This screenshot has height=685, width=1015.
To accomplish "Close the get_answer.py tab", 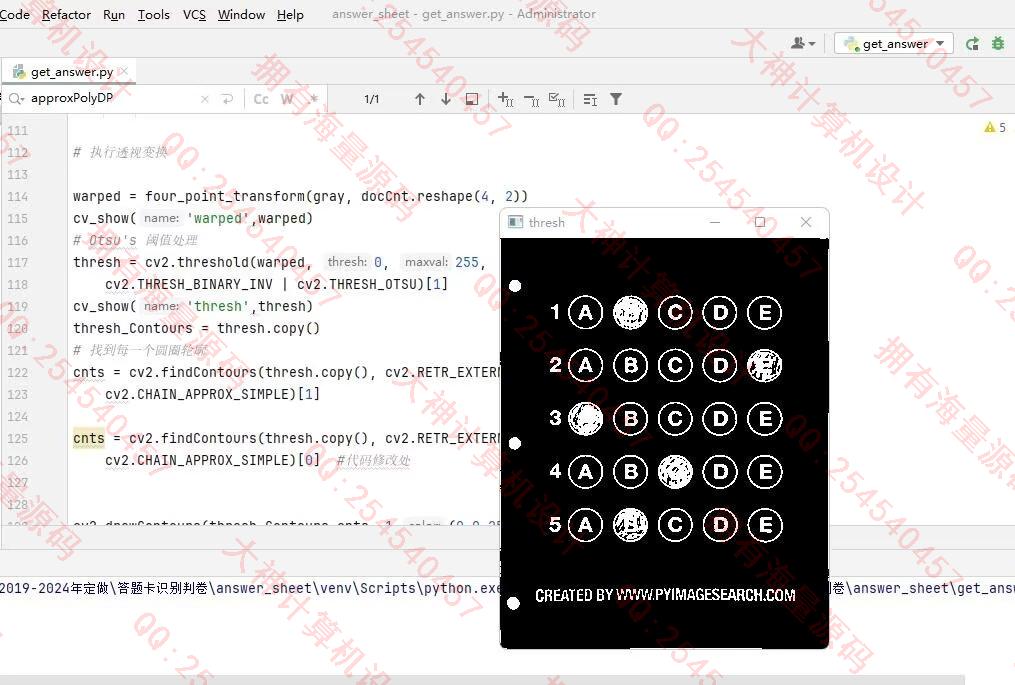I will (124, 71).
